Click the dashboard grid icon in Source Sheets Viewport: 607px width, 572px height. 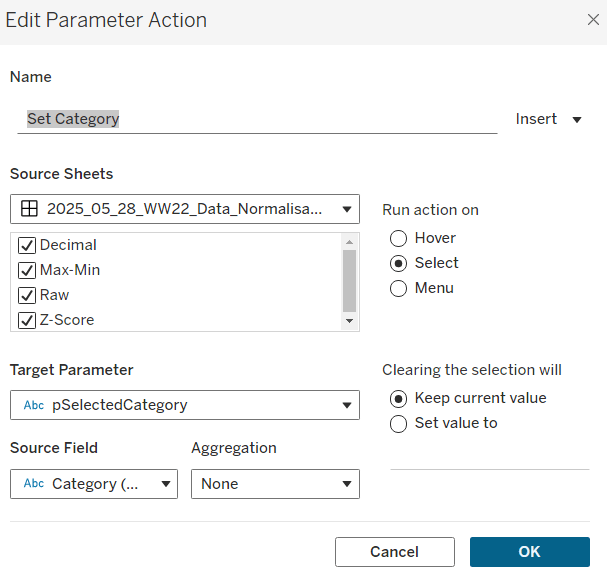coord(30,209)
